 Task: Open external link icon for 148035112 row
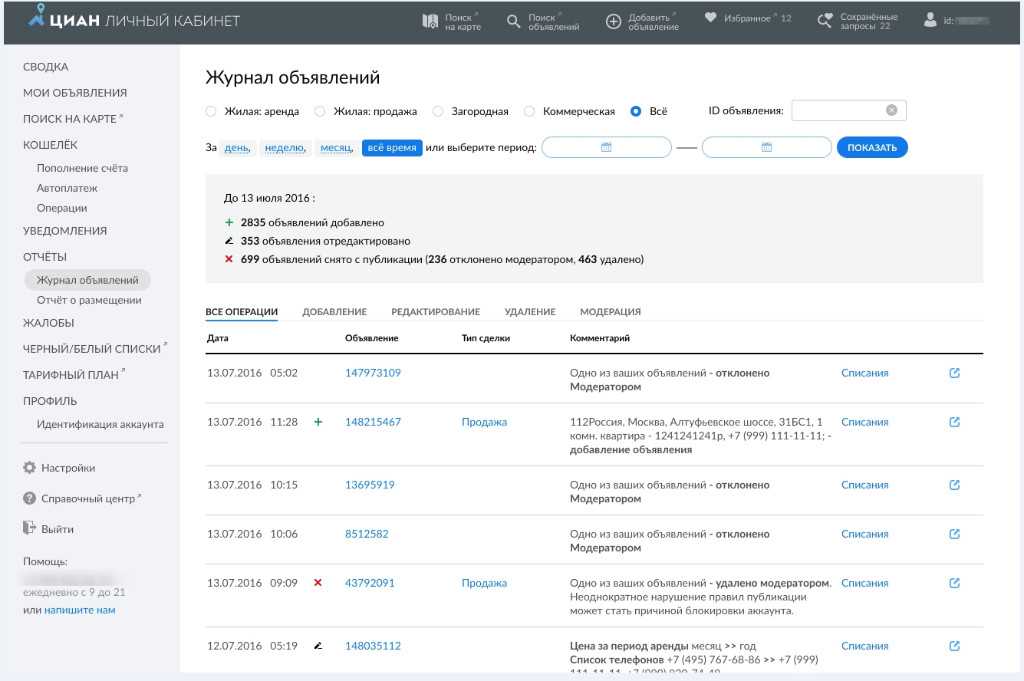[954, 646]
